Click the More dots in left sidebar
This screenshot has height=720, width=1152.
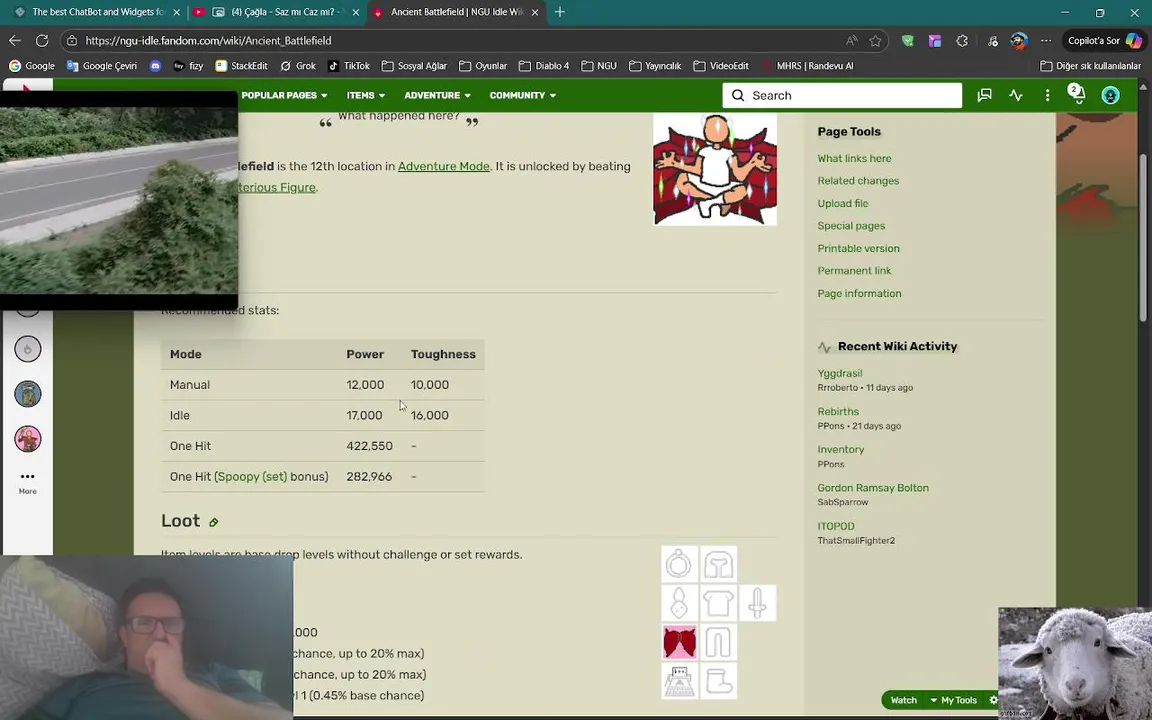[x=28, y=482]
